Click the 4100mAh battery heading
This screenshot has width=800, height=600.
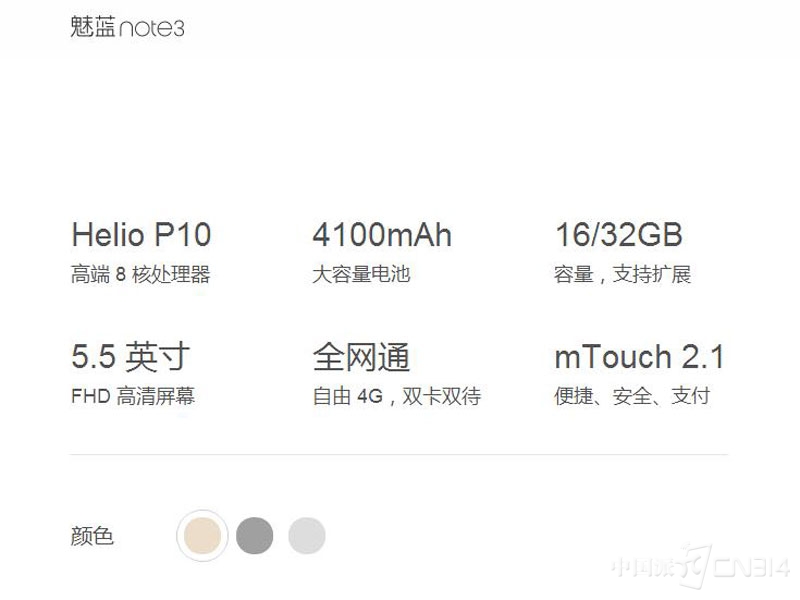(382, 235)
